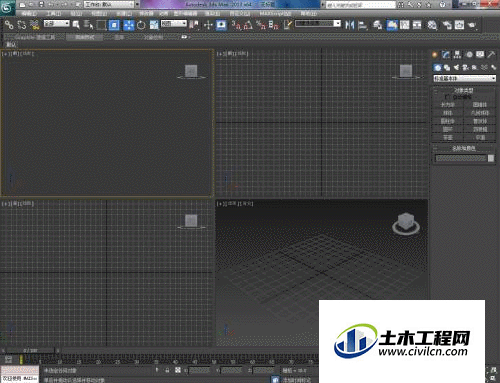Open the Standard Primitives category dropdown
Viewport: 500px width, 383px height.
(464, 78)
